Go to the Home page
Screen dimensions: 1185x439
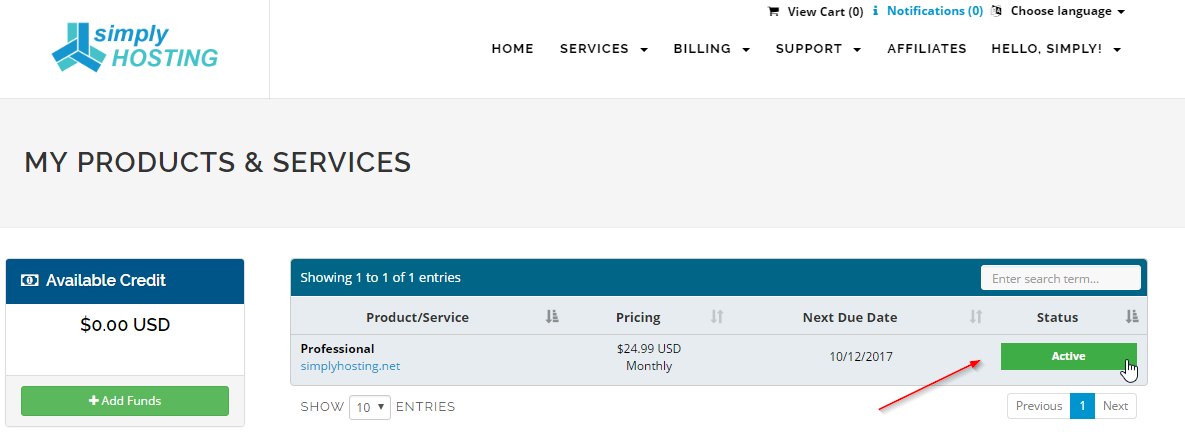pos(512,49)
